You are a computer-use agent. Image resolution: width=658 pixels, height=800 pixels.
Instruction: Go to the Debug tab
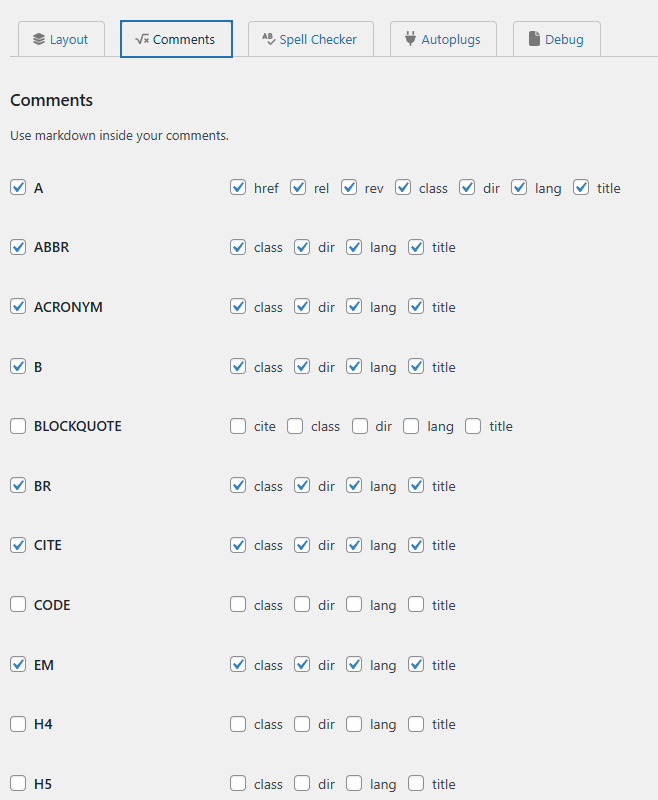(x=556, y=39)
